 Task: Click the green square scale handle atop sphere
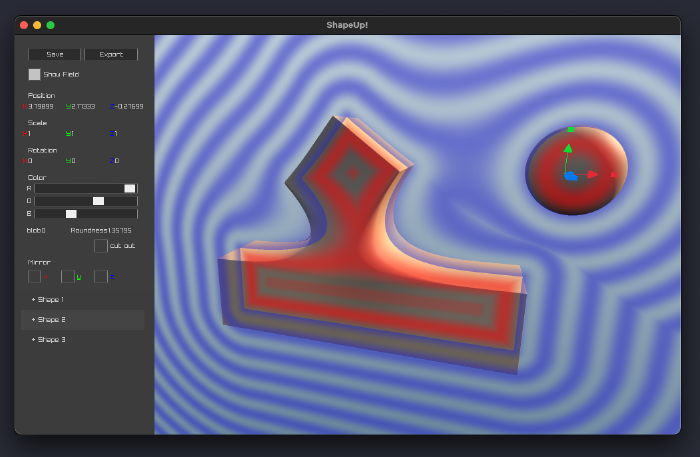click(x=571, y=129)
